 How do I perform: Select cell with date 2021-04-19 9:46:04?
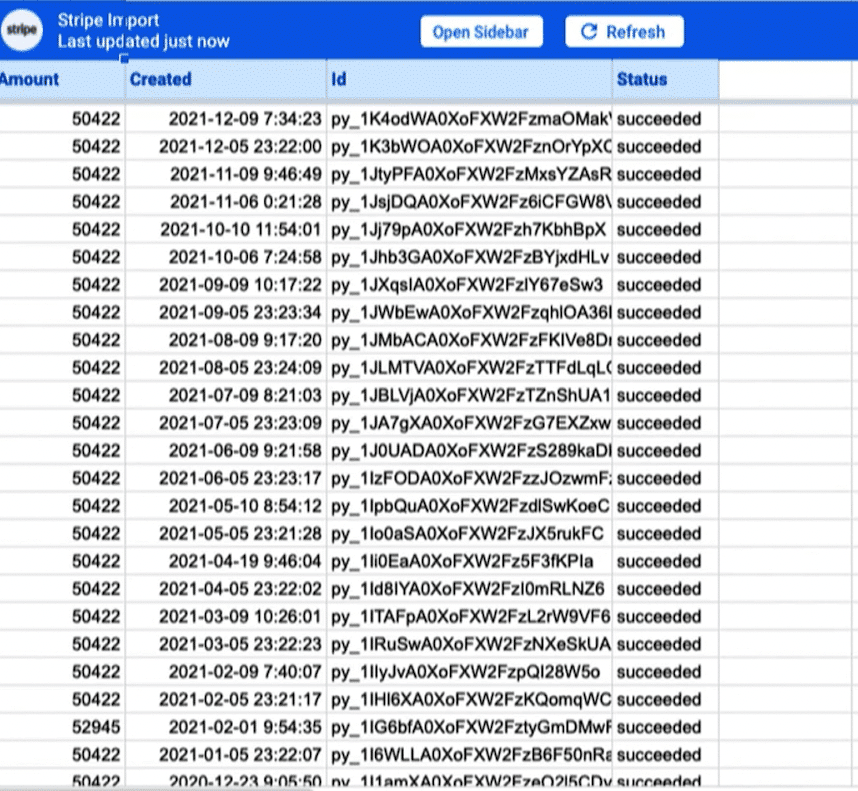click(225, 561)
